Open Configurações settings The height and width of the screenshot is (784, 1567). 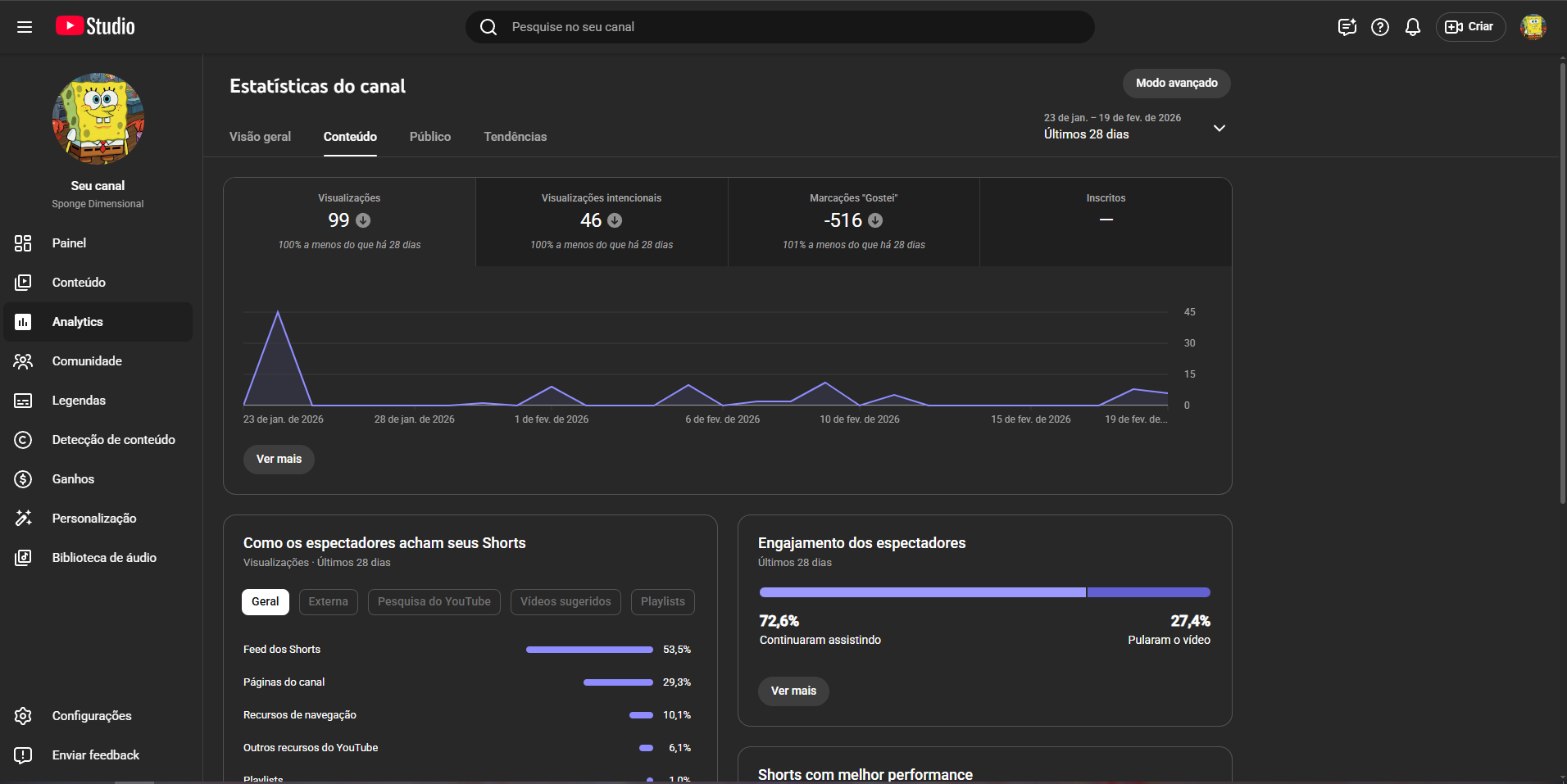click(91, 716)
